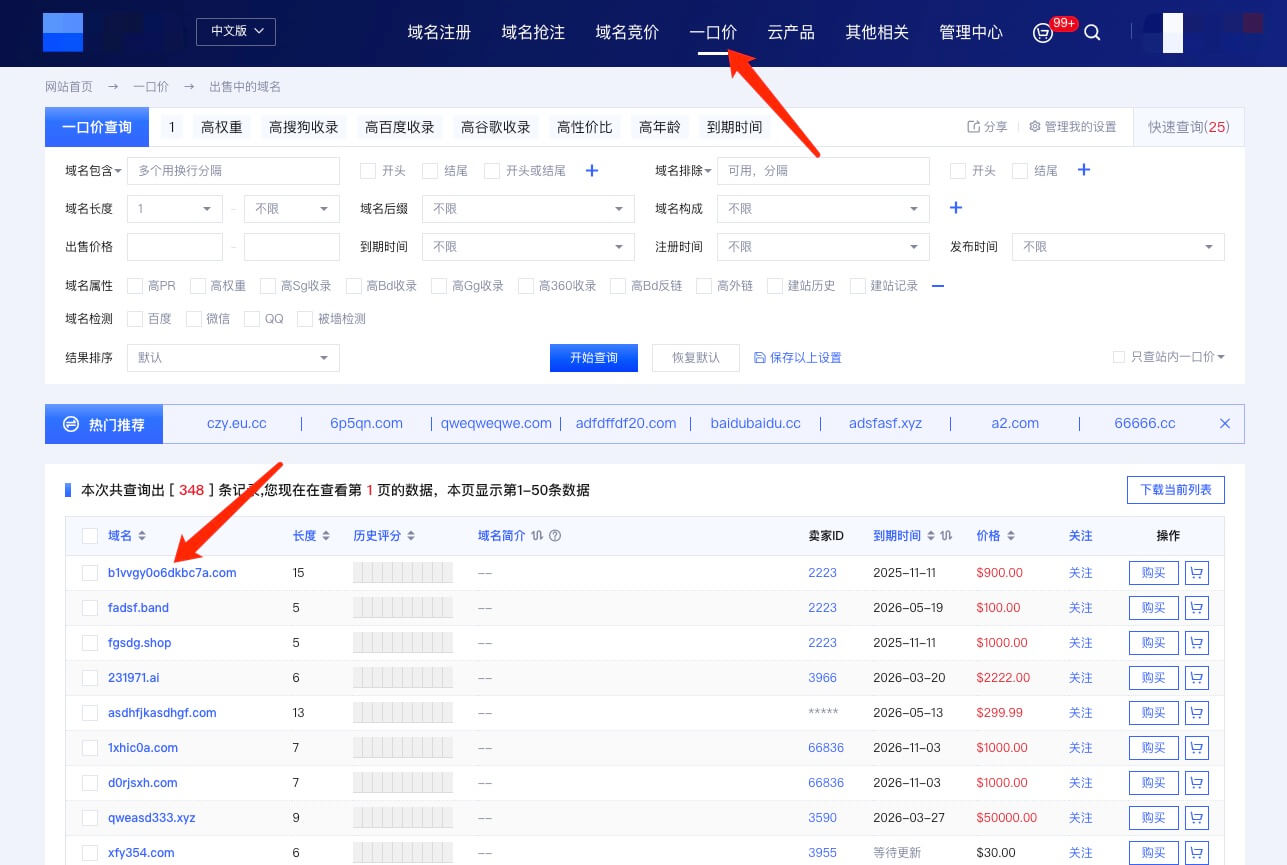Viewport: 1287px width, 865px height.
Task: Tick the checkbox for fadsf.band row
Action: (90, 608)
